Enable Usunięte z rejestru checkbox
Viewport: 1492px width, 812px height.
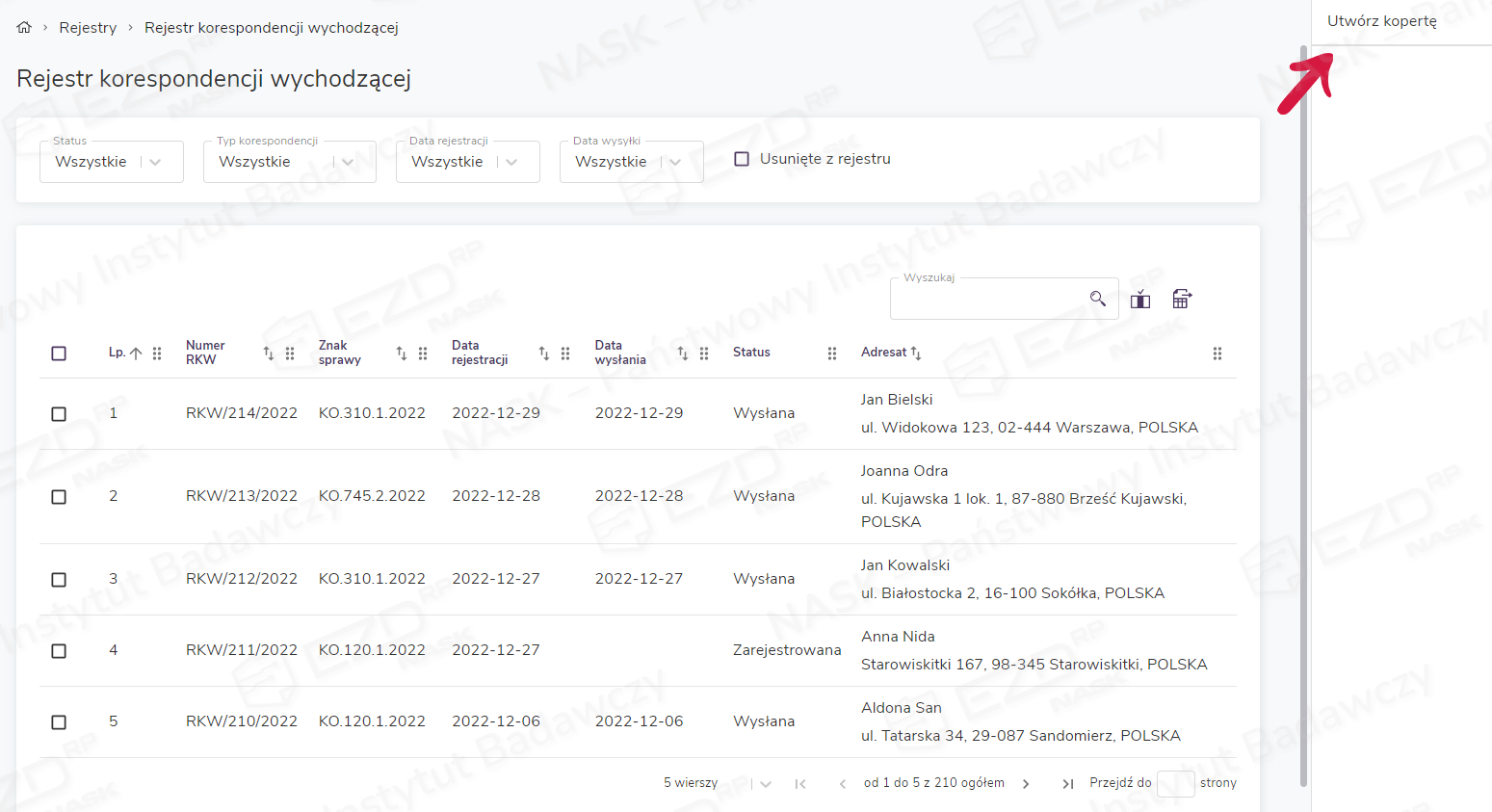pos(742,159)
